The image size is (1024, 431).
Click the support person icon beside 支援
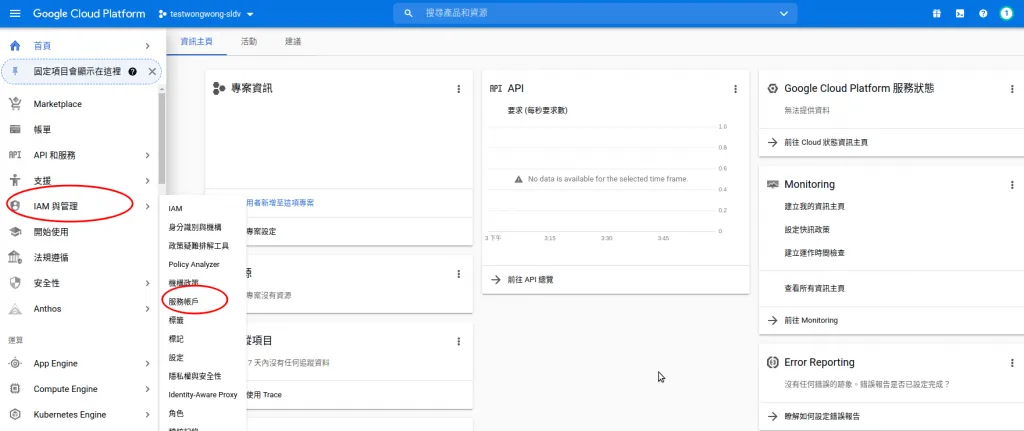pos(15,181)
